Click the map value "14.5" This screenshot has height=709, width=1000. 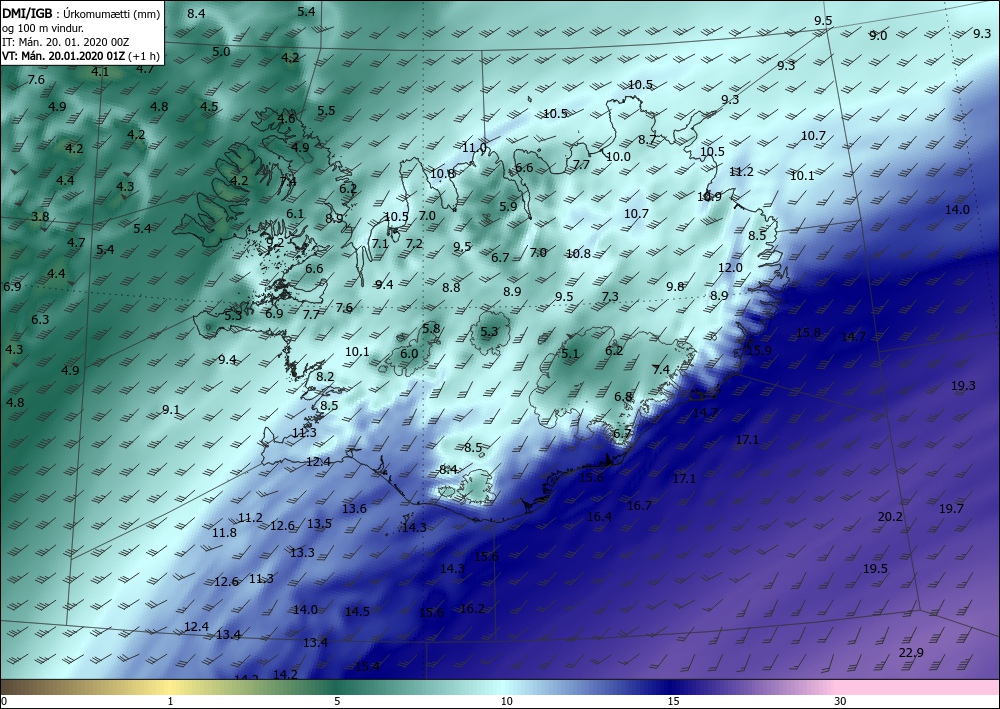(x=357, y=611)
